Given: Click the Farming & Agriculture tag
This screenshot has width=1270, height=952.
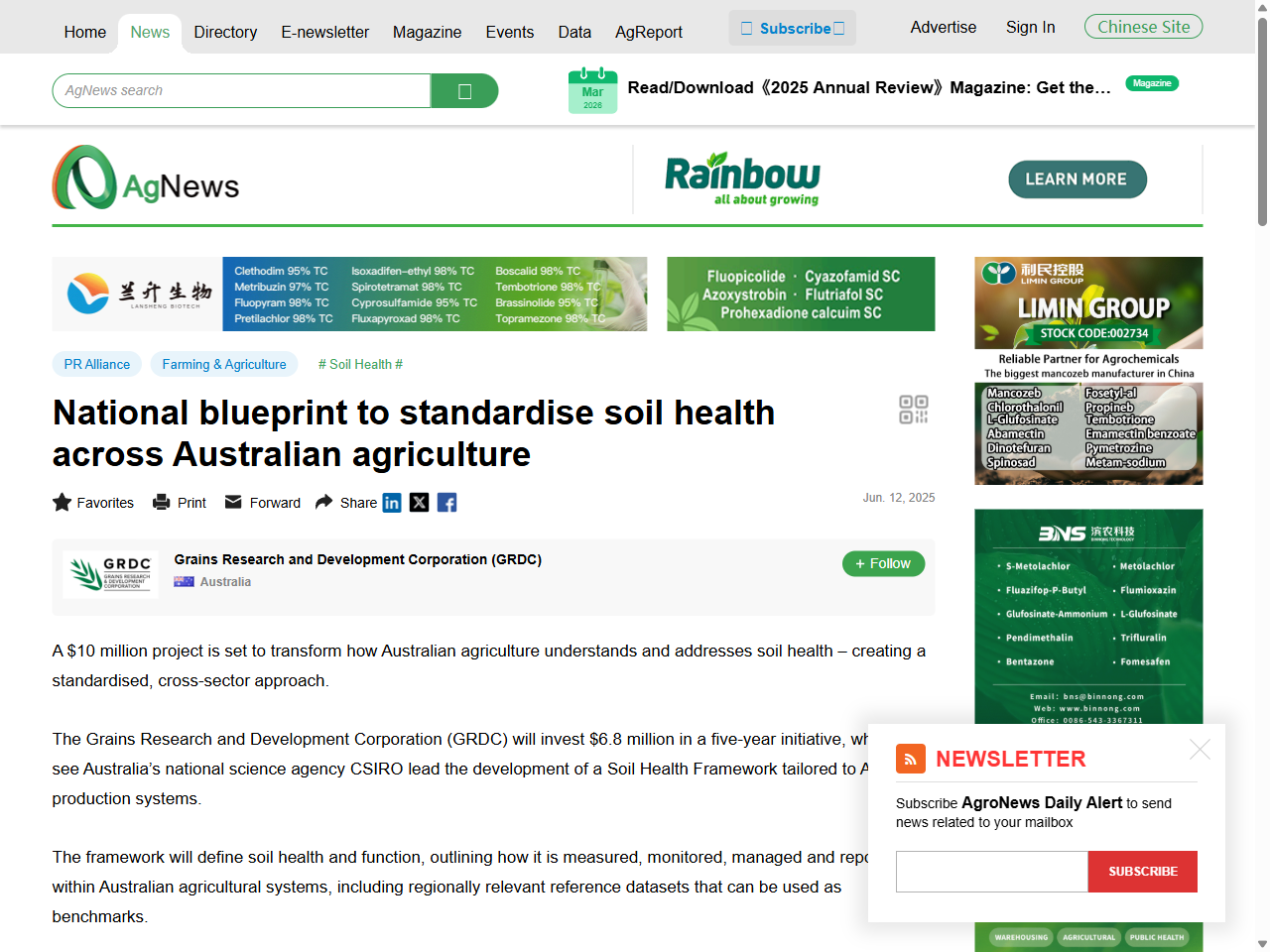Looking at the screenshot, I should (x=224, y=364).
